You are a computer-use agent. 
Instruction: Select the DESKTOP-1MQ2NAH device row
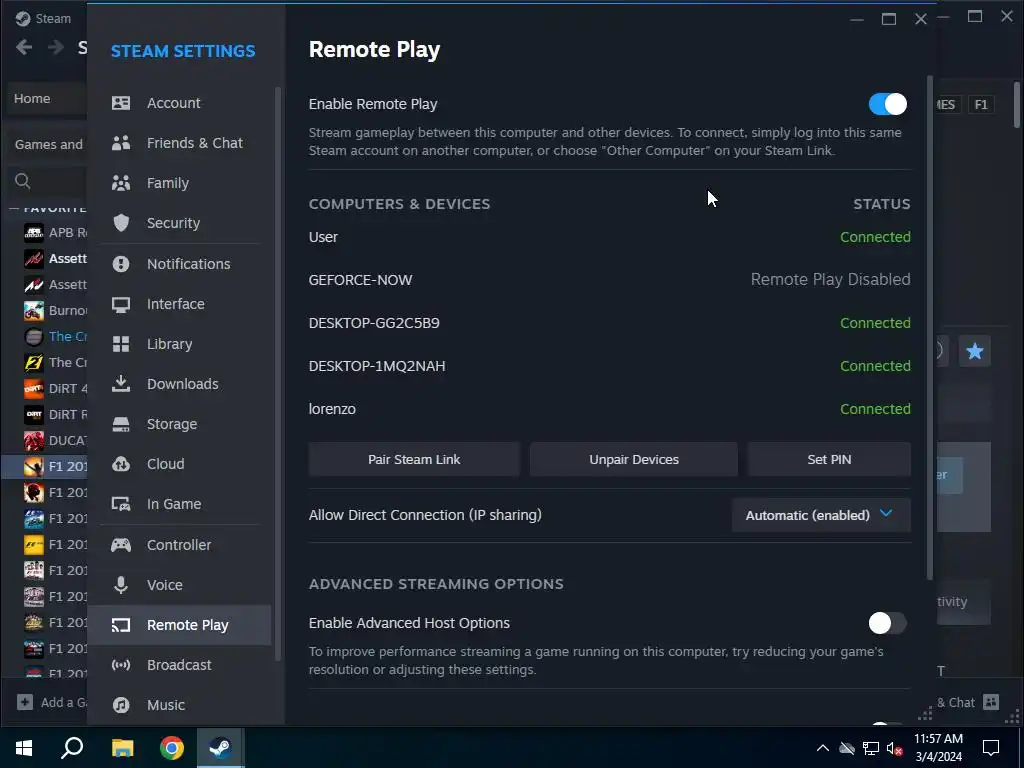(609, 366)
